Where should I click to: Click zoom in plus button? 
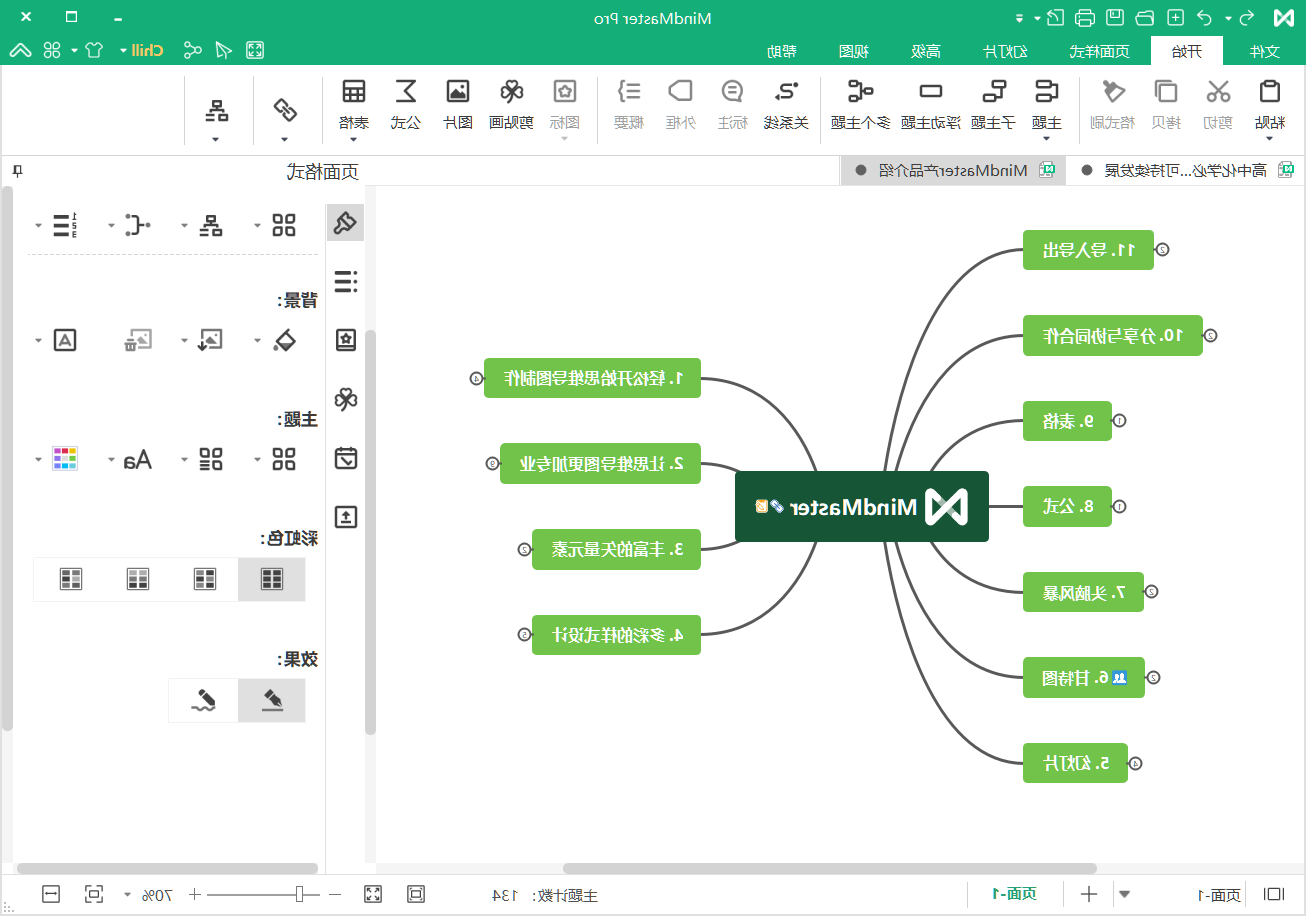194,894
